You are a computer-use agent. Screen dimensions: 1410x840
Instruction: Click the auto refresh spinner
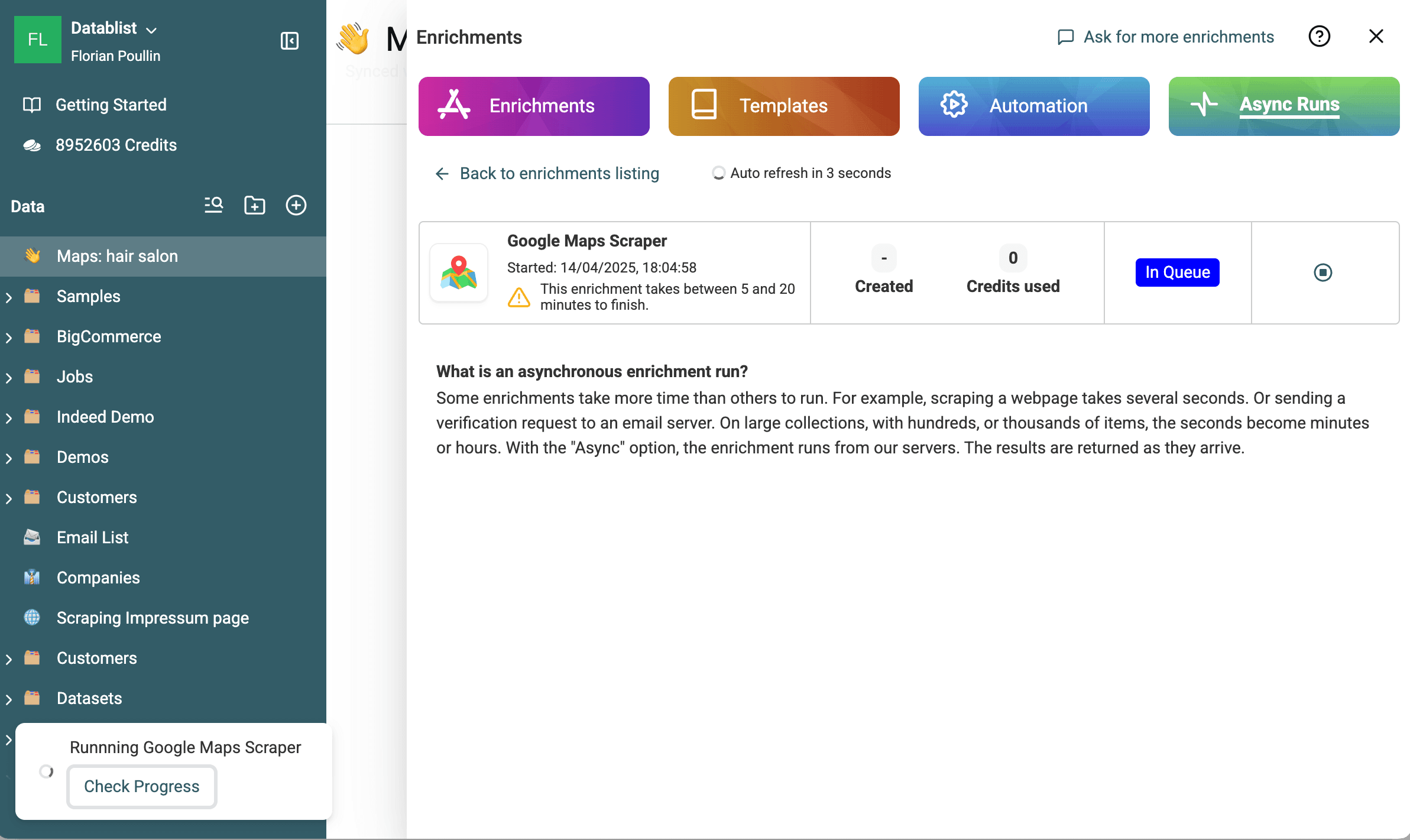click(718, 173)
